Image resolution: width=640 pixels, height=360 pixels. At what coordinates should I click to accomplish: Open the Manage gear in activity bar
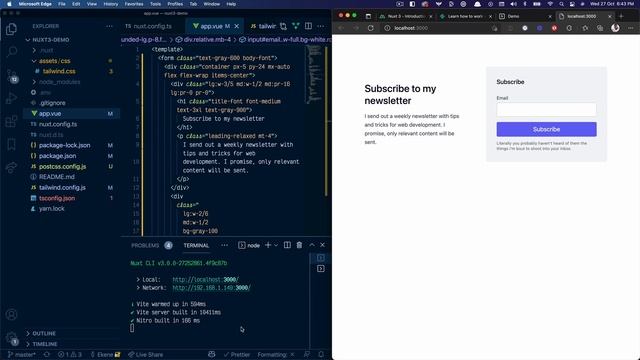[x=11, y=338]
